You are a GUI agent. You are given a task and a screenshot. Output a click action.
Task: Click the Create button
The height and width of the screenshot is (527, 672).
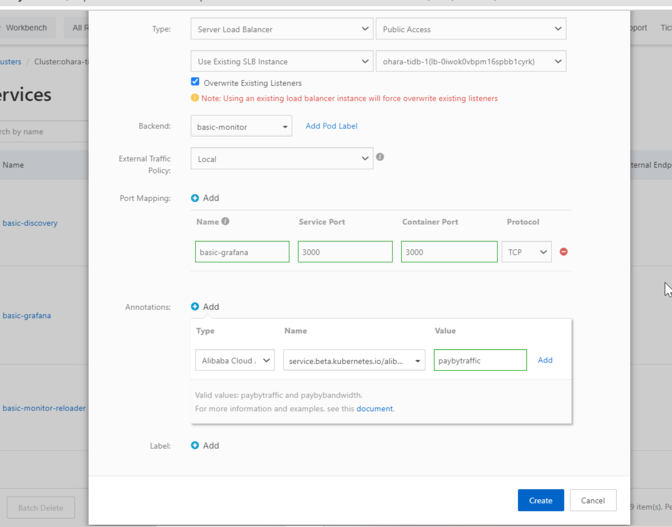540,500
